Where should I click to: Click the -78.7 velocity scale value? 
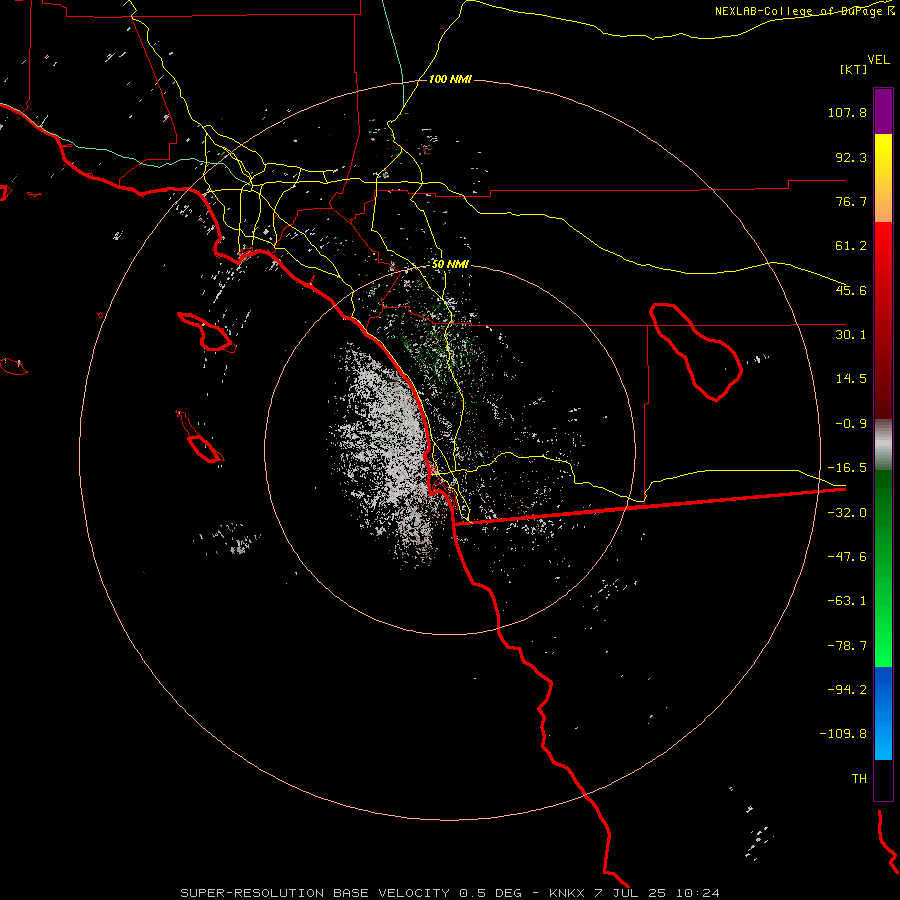[847, 646]
